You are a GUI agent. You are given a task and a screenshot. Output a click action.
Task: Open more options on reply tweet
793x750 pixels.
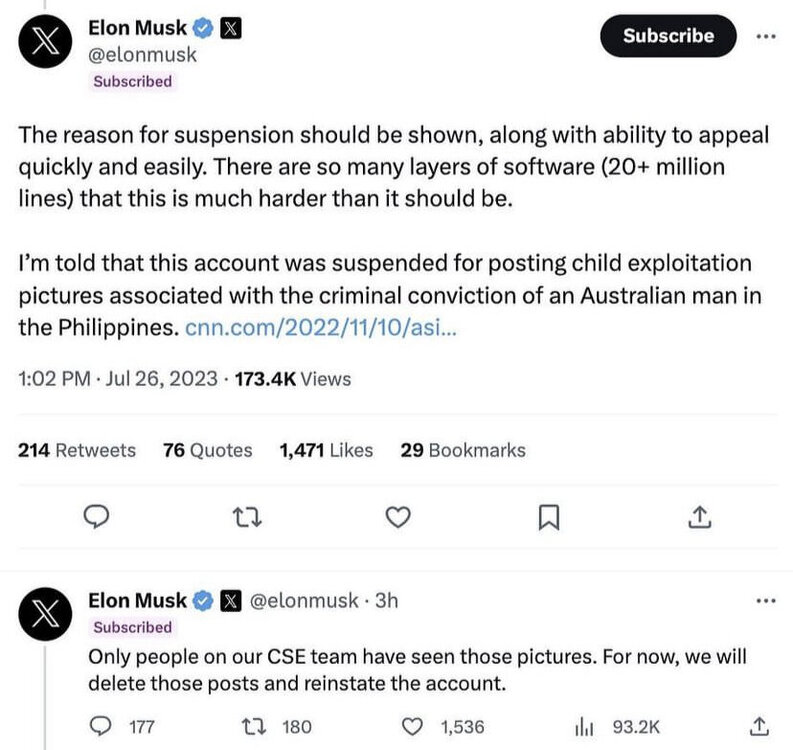click(765, 601)
